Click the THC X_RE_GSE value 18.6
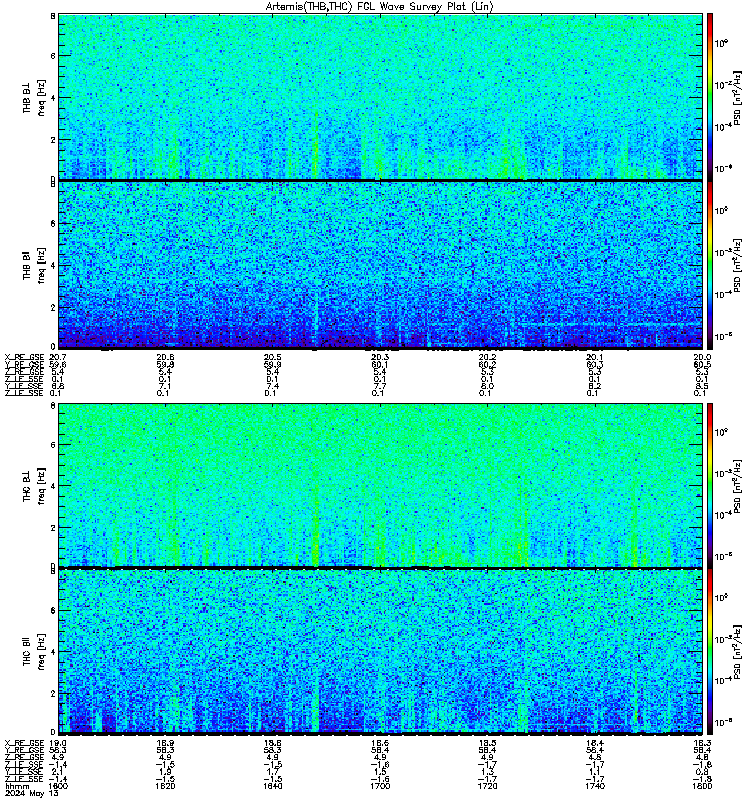The height and width of the screenshot is (800, 750). [380, 743]
